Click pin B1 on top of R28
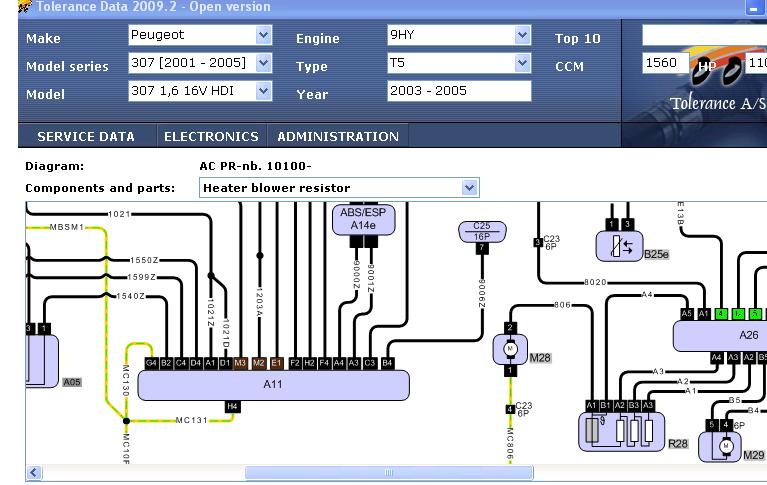 point(606,406)
